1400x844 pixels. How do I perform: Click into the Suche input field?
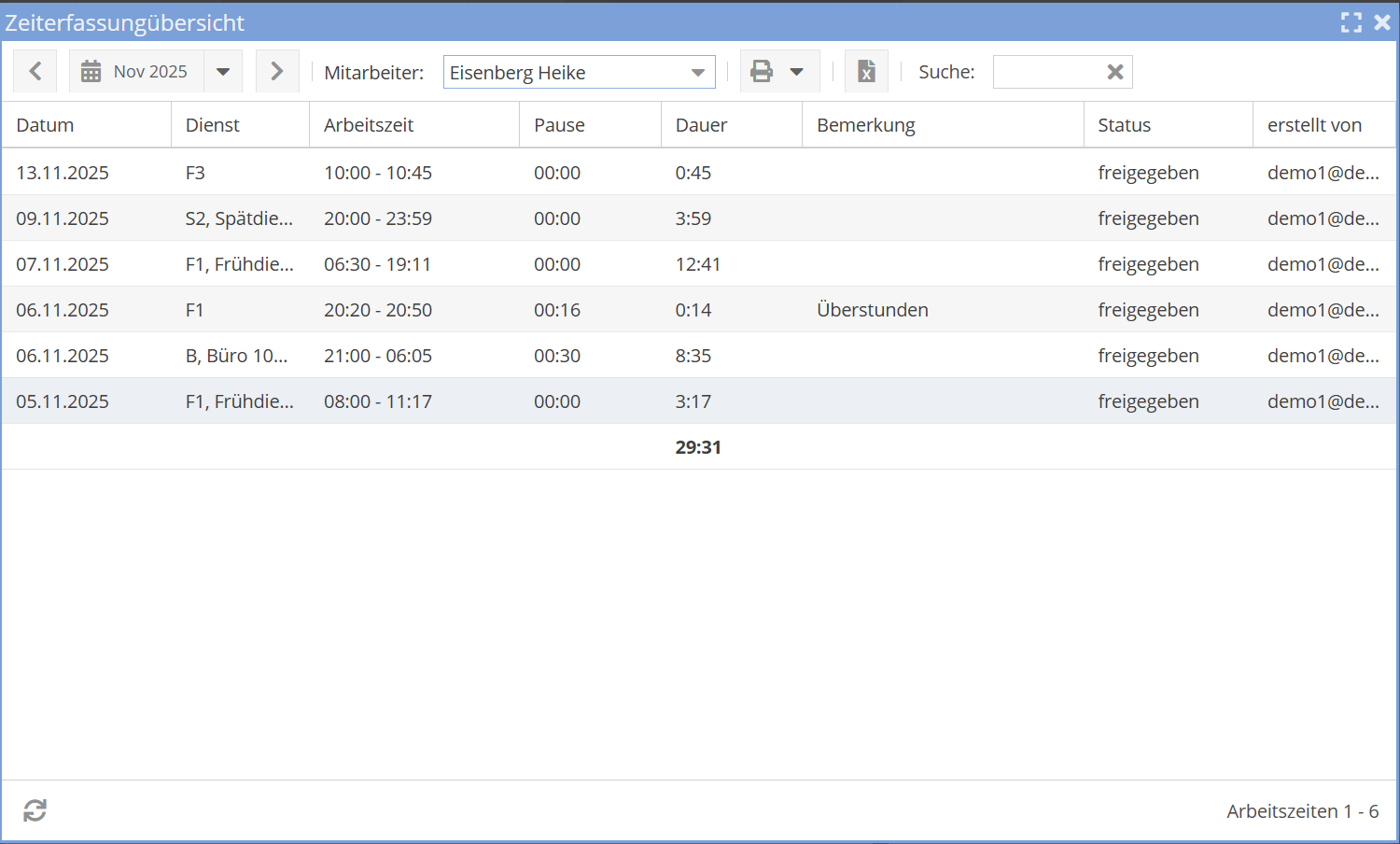point(1045,72)
